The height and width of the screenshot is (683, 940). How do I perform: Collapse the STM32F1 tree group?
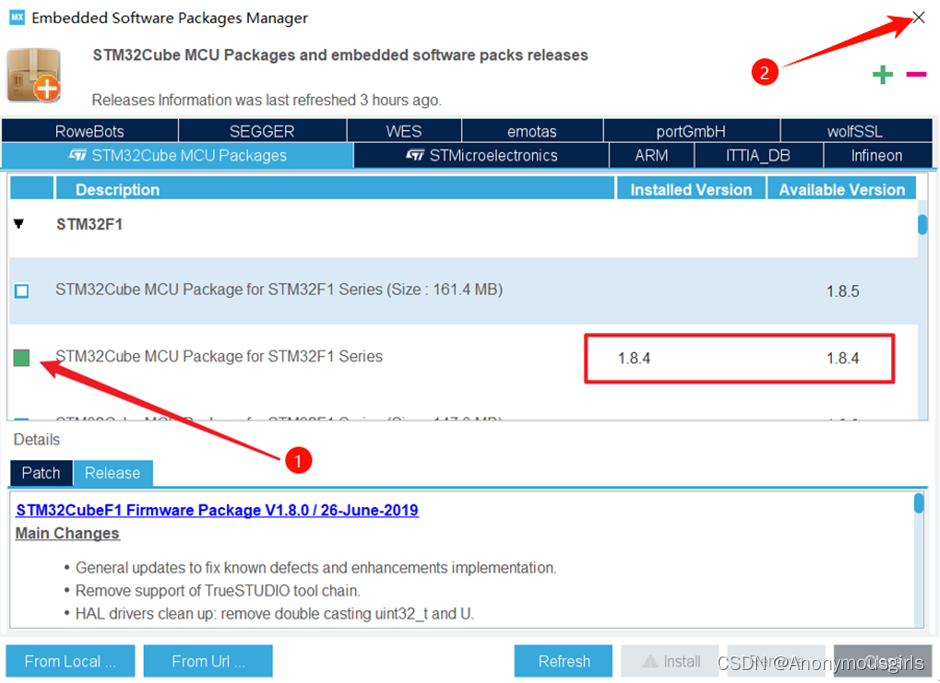click(x=19, y=224)
